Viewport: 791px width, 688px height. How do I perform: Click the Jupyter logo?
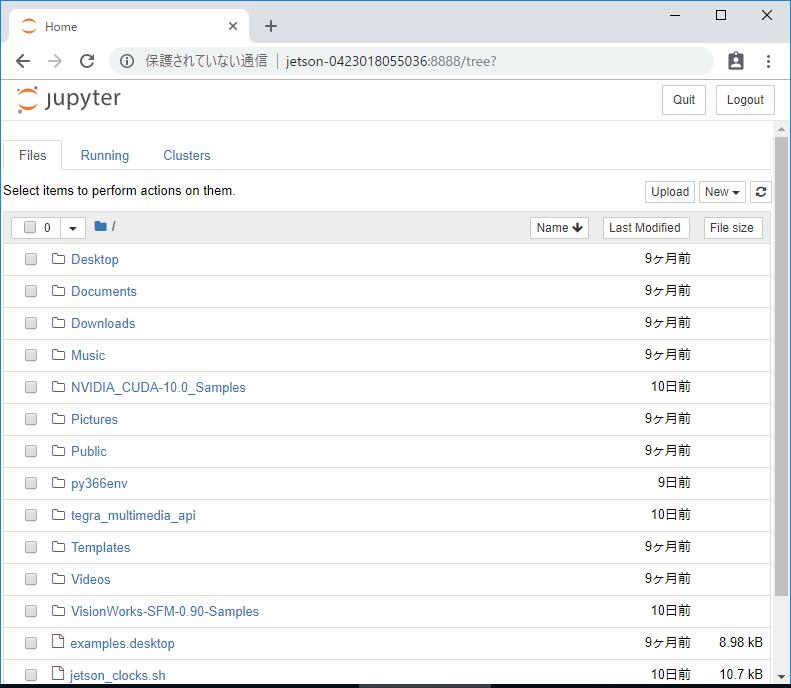click(69, 99)
